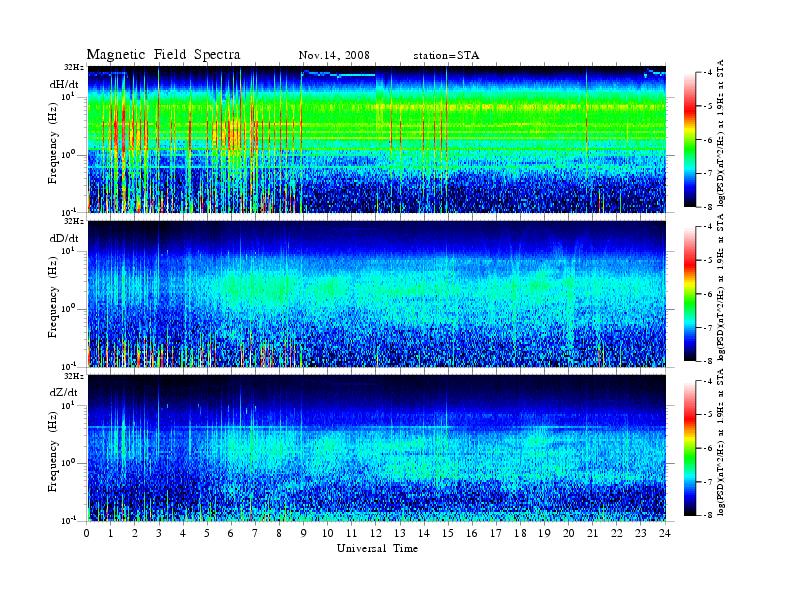
Task: Click the log(PSD) scale label beside the dZ/dt color bar
Action: click(x=721, y=442)
